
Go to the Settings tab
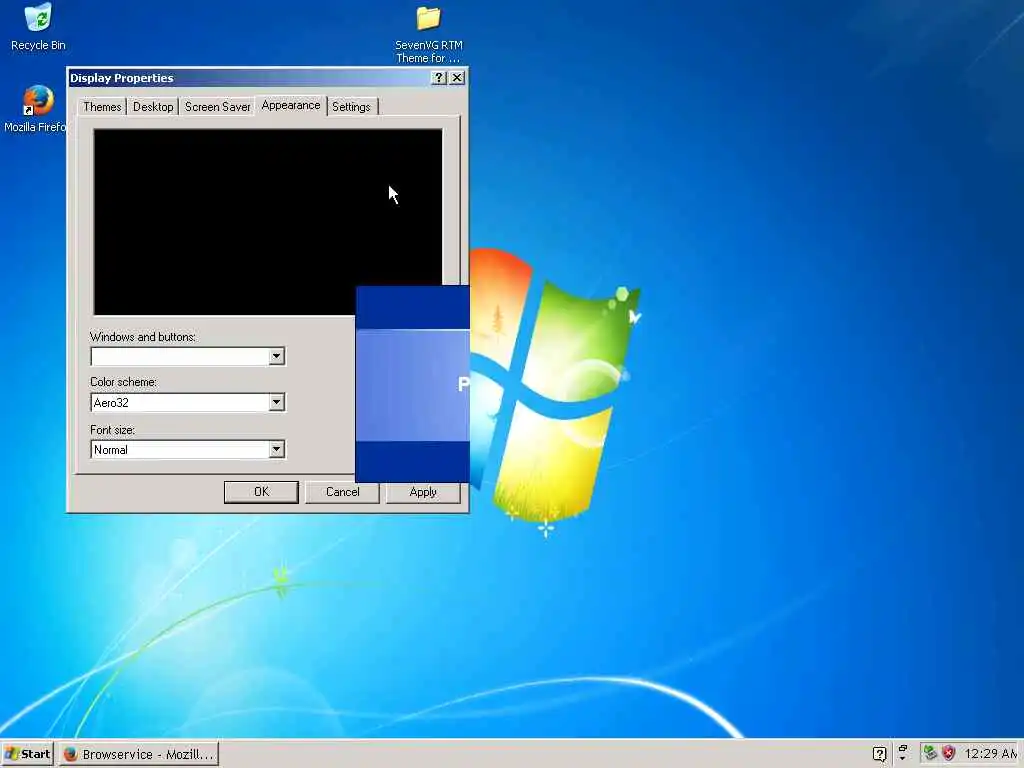point(351,106)
